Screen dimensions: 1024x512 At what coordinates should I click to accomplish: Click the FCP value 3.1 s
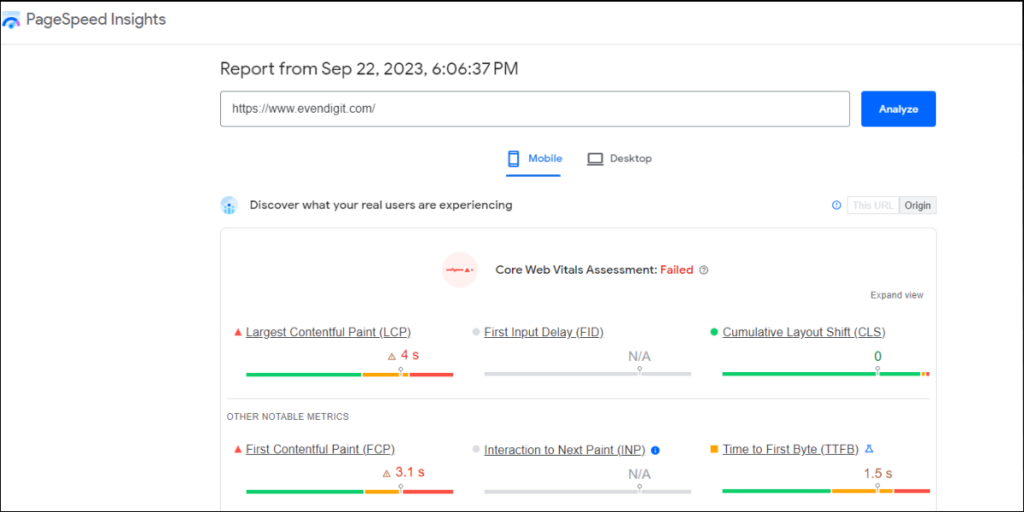tap(410, 473)
